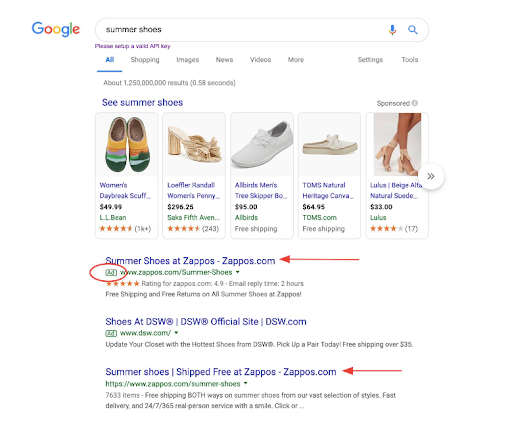
Task: Click the Zappos 4.9 rating stars
Action: click(x=122, y=284)
